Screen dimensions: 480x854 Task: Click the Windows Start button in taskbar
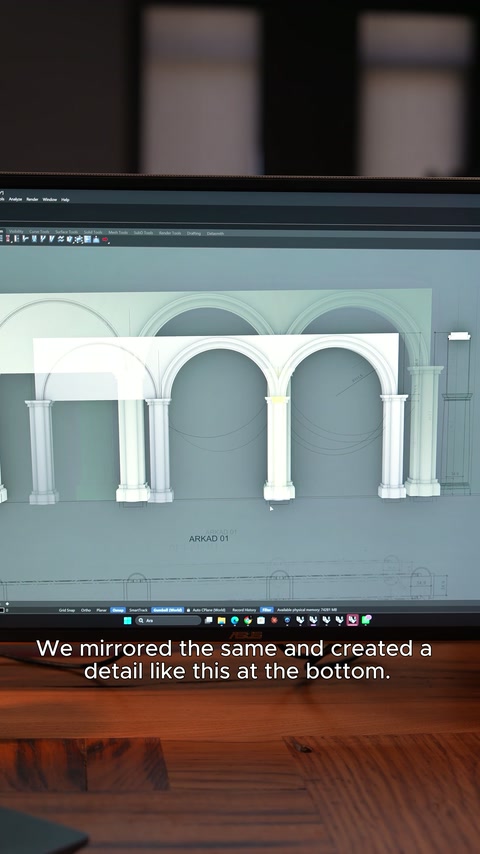127,620
